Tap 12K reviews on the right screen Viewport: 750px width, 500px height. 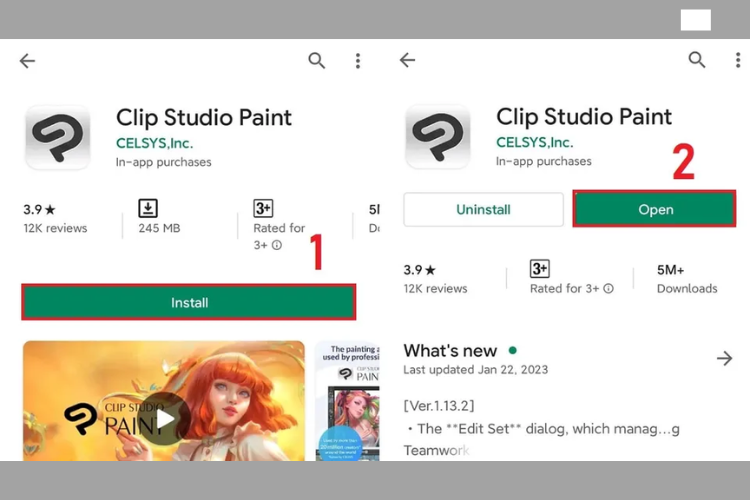435,289
